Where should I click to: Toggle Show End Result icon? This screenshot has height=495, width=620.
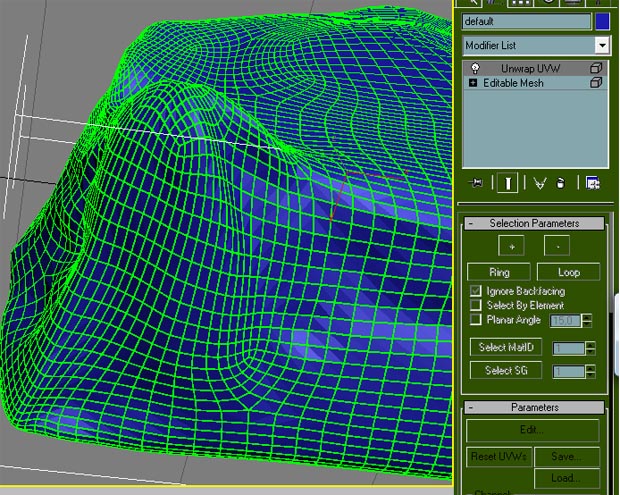[x=508, y=183]
